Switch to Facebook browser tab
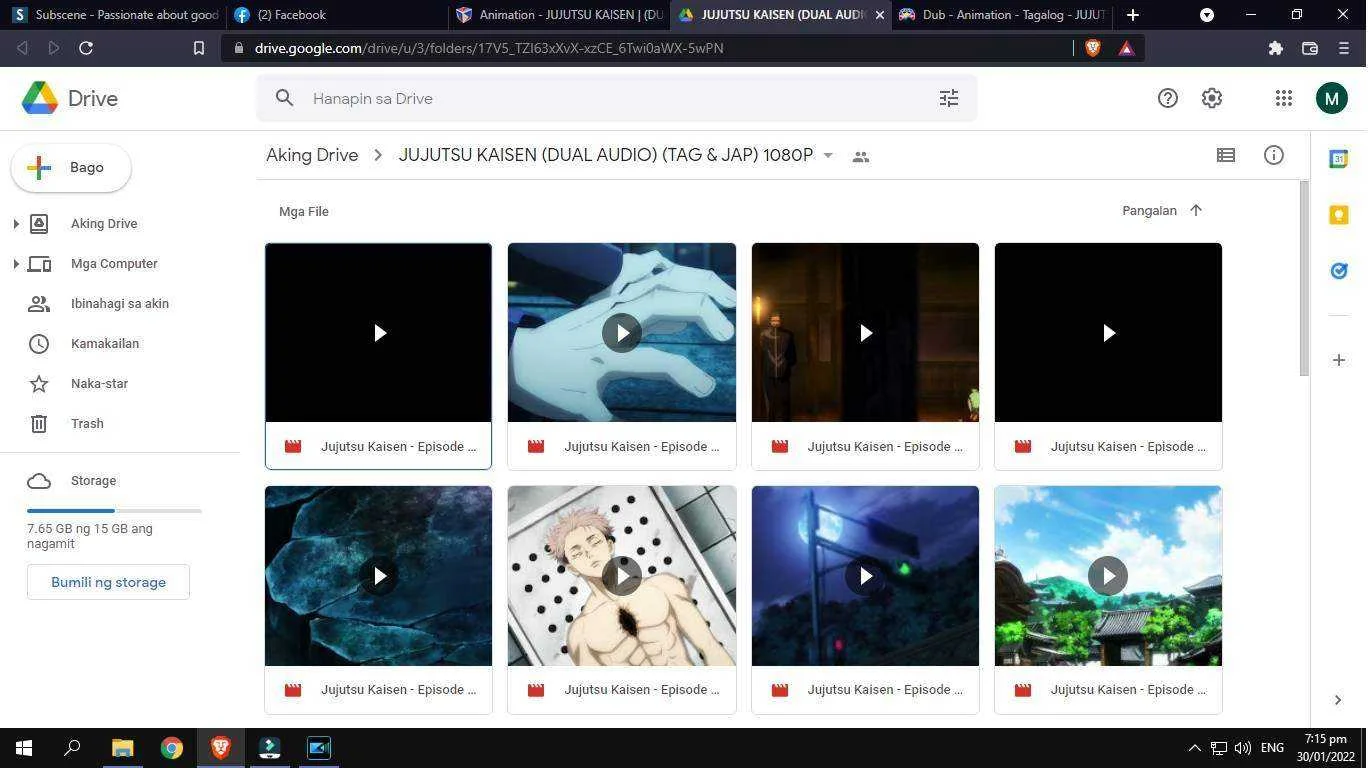1368x768 pixels. 335,15
